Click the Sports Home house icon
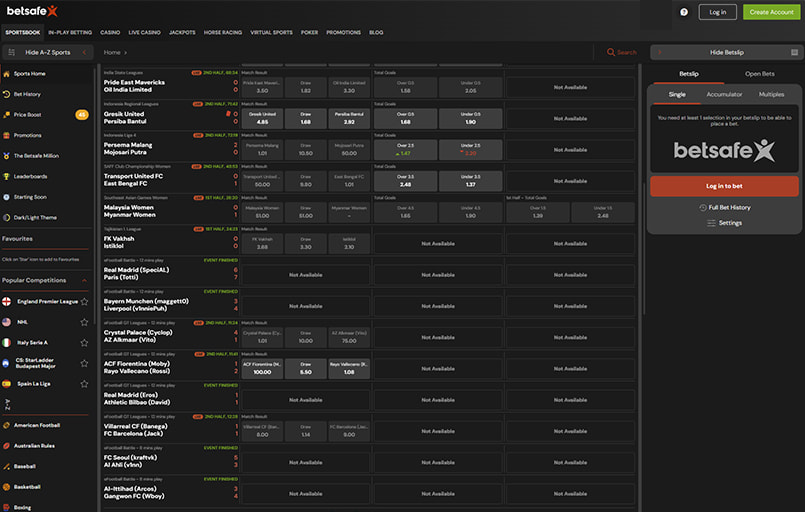 coord(6,74)
